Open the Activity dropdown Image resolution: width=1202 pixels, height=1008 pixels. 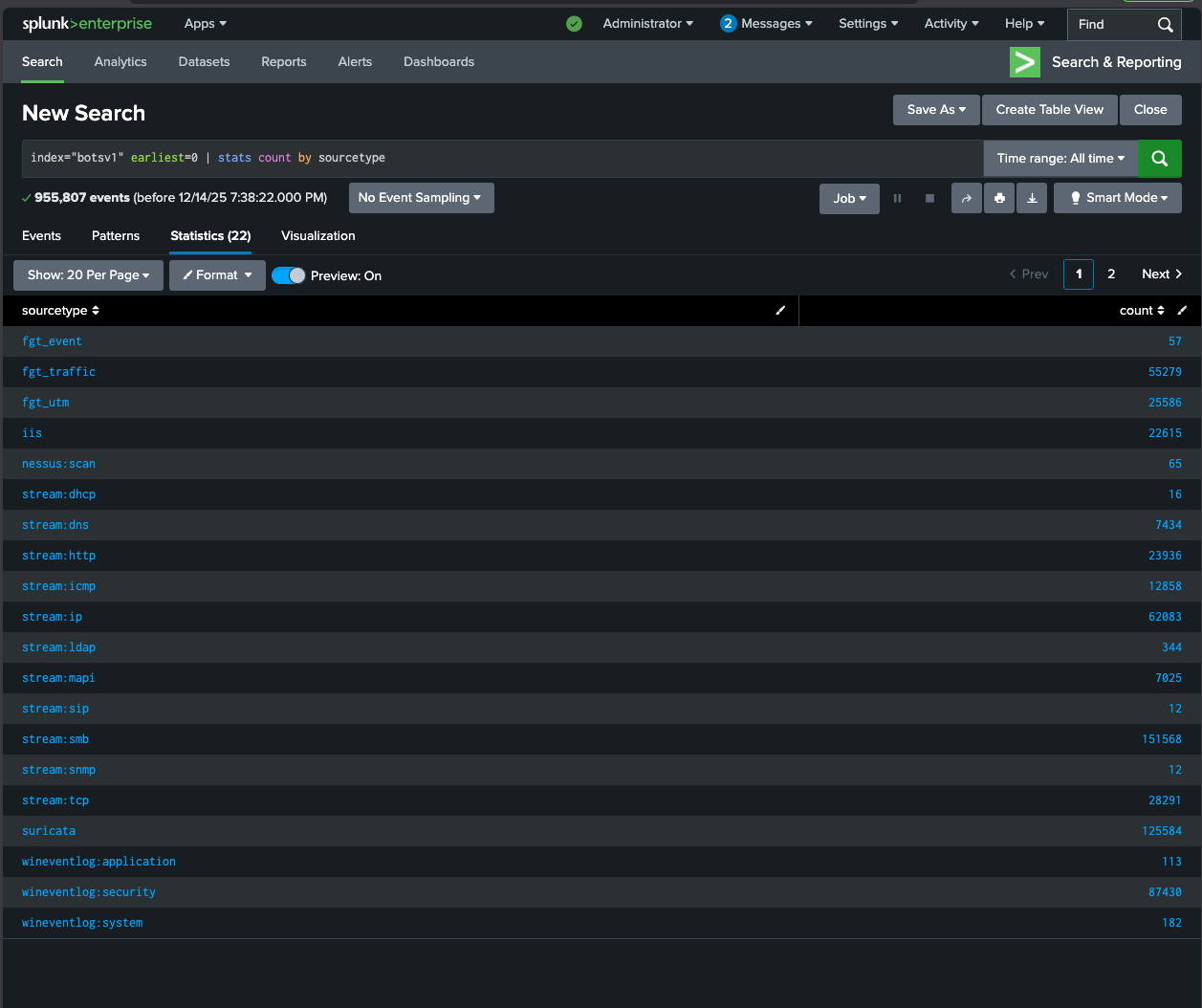click(x=951, y=24)
